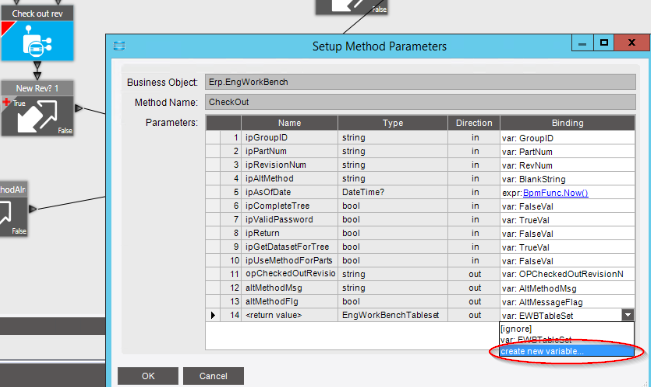Click the Cancel button

pyautogui.click(x=213, y=376)
